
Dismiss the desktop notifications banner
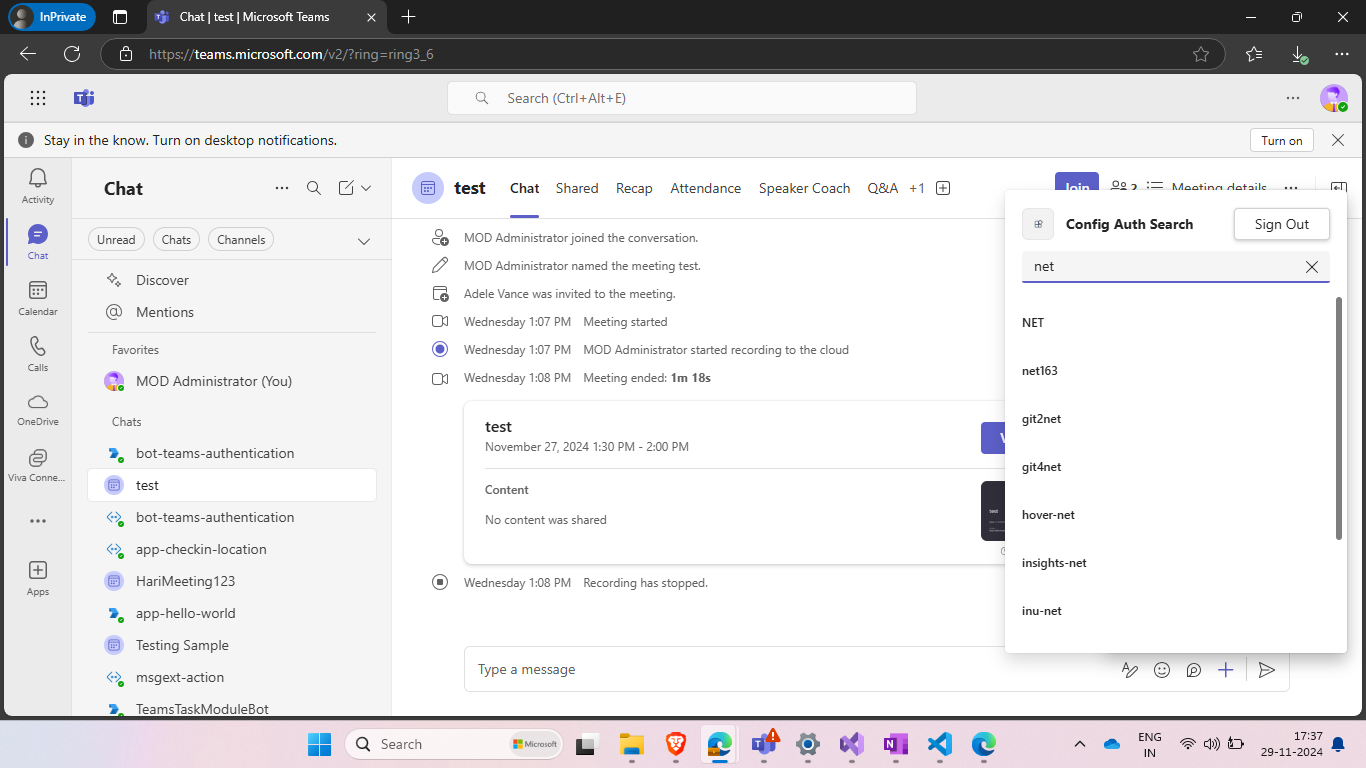[1338, 140]
